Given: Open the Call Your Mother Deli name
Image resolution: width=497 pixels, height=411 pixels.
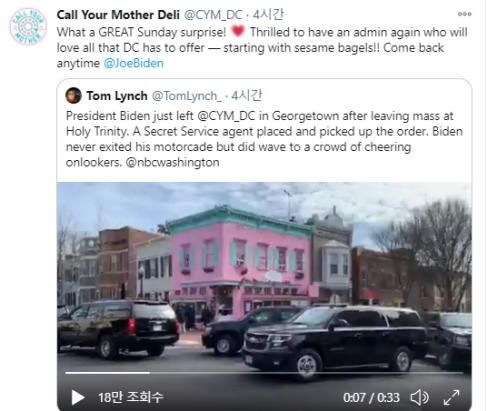Looking at the screenshot, I should coord(118,15).
